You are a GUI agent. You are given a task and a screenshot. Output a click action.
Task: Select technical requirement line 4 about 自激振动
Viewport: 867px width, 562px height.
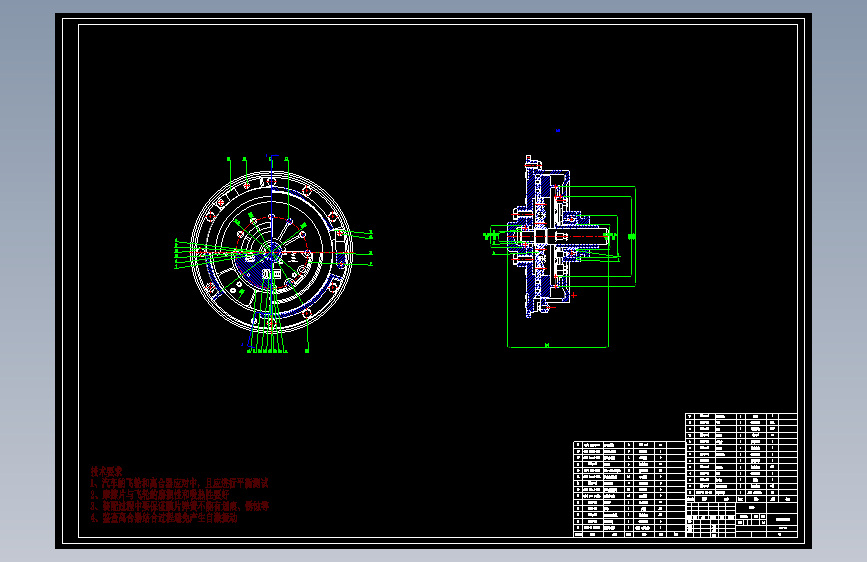click(x=164, y=518)
